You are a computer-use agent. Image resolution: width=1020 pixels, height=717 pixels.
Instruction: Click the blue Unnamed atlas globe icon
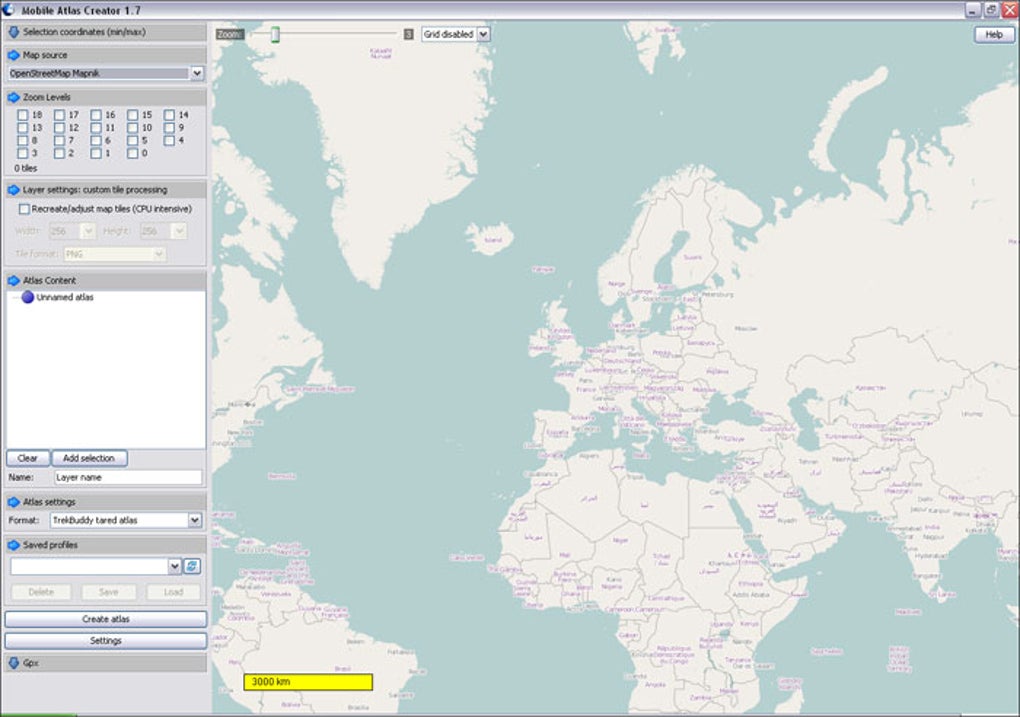coord(28,297)
